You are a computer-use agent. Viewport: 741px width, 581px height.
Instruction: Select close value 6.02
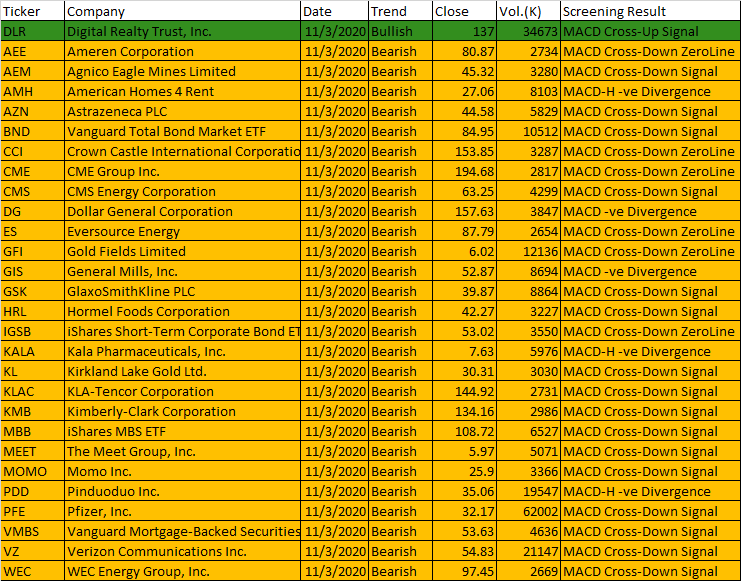[x=465, y=251]
